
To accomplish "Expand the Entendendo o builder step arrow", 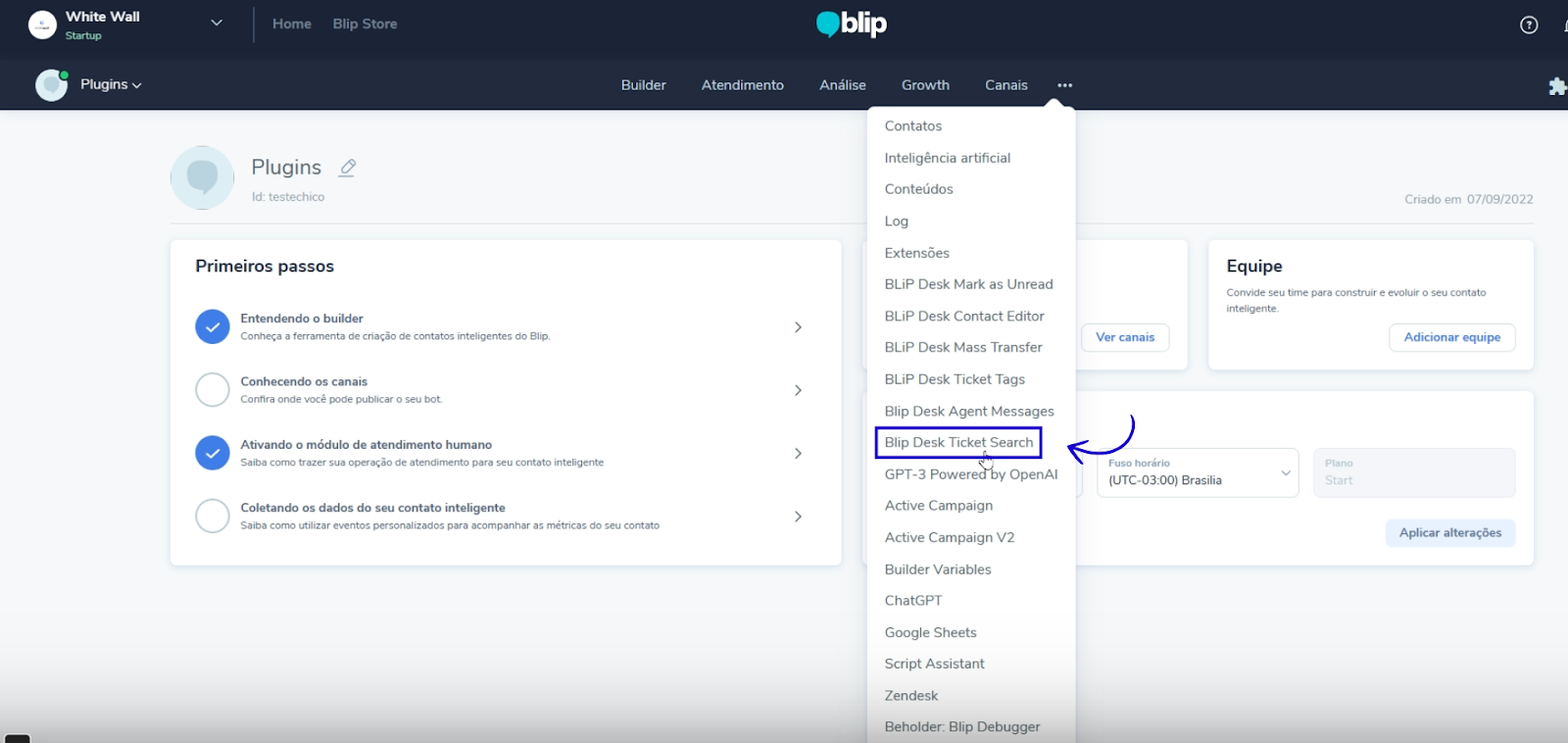I will click(x=798, y=327).
